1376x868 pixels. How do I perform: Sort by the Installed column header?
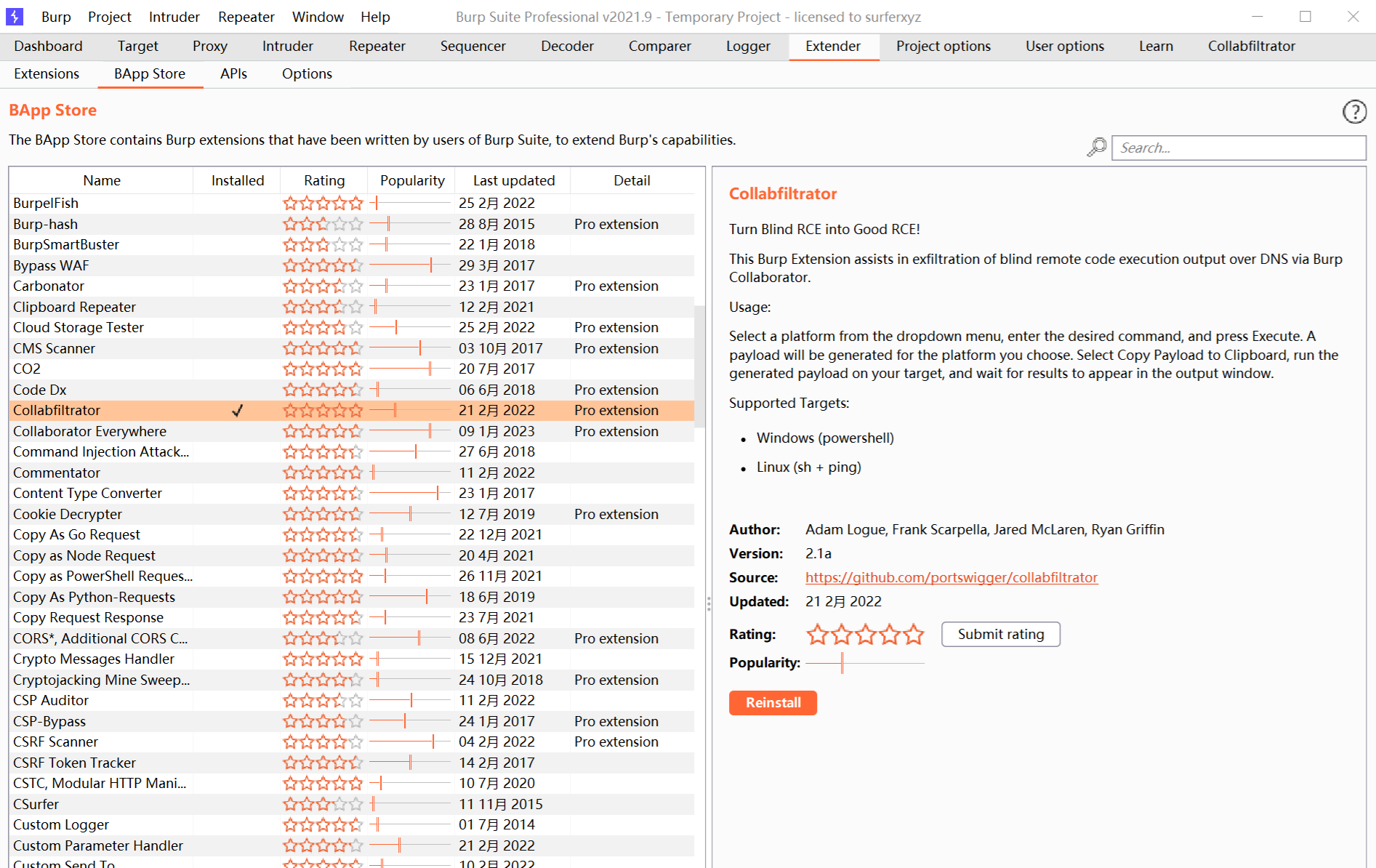pyautogui.click(x=238, y=180)
